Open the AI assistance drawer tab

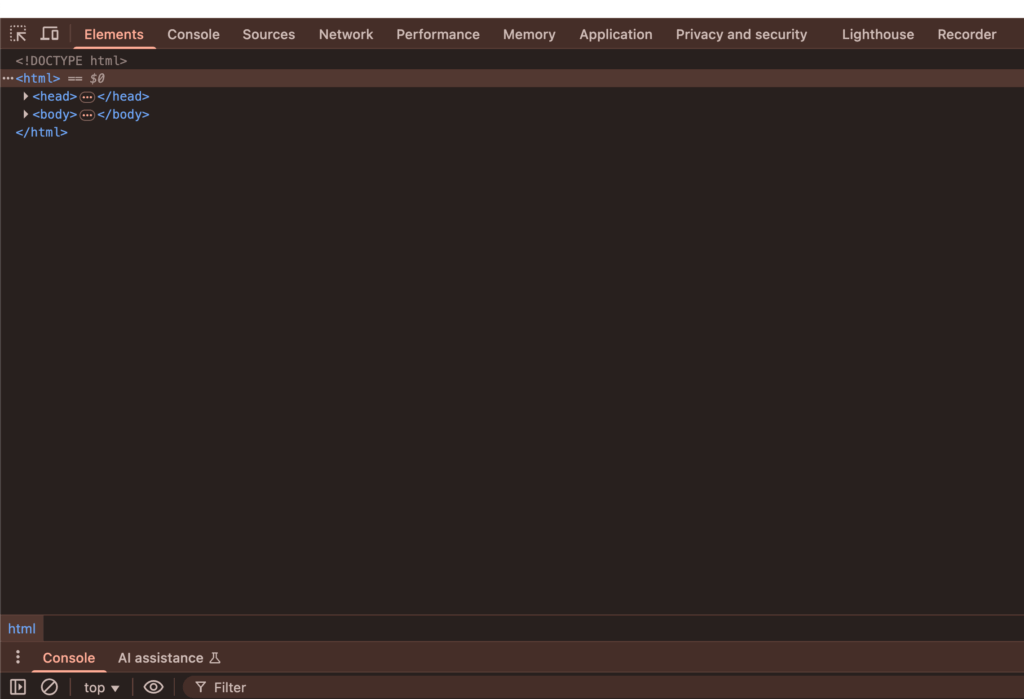point(168,658)
